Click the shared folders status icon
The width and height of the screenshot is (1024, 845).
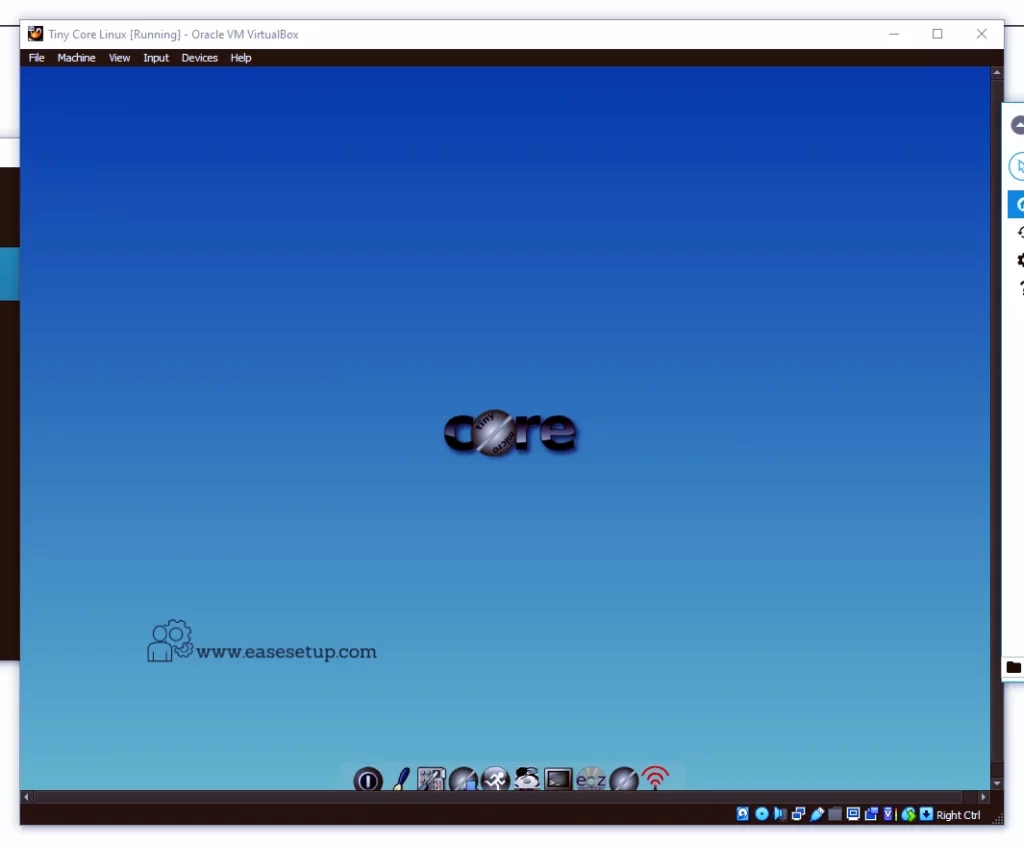click(x=835, y=814)
